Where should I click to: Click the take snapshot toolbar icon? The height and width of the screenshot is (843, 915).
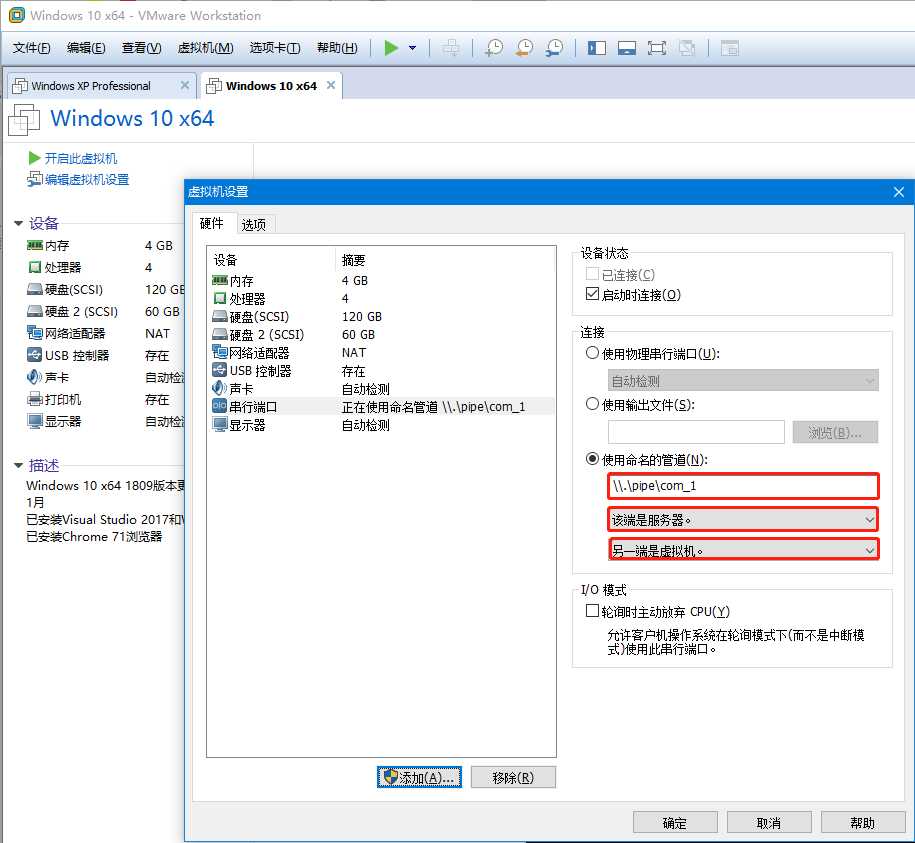pos(494,48)
